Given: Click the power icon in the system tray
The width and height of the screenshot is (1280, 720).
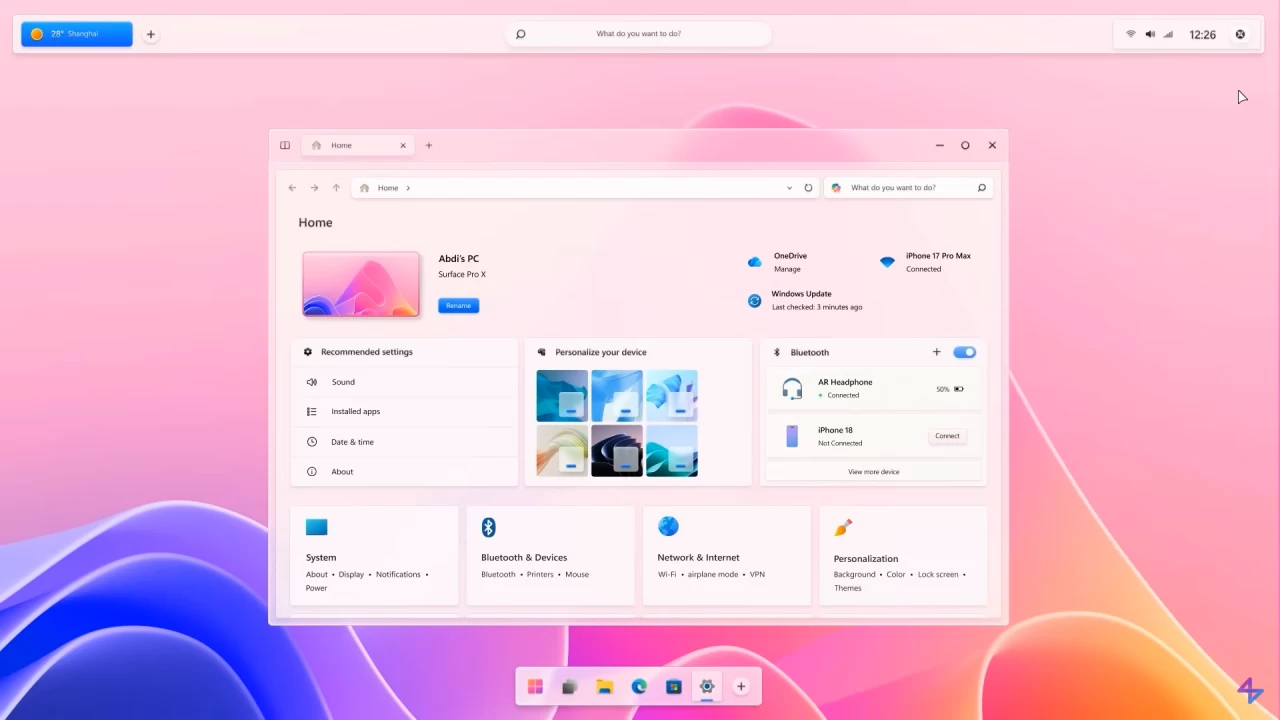Looking at the screenshot, I should click(1240, 33).
